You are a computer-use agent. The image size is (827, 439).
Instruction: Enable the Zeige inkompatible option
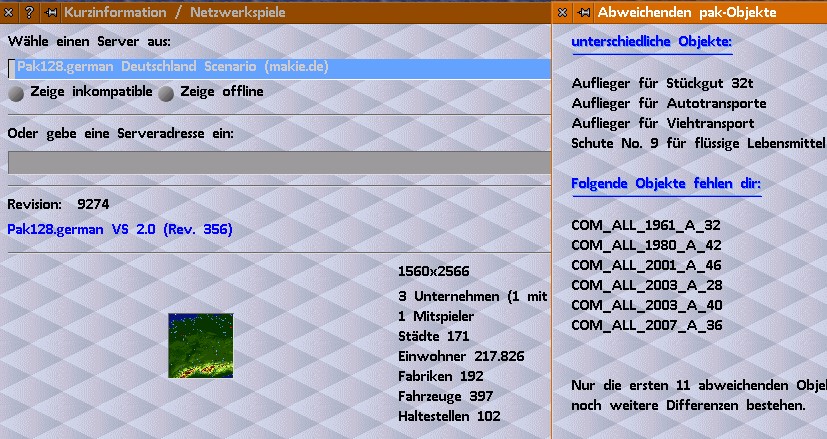coord(17,92)
